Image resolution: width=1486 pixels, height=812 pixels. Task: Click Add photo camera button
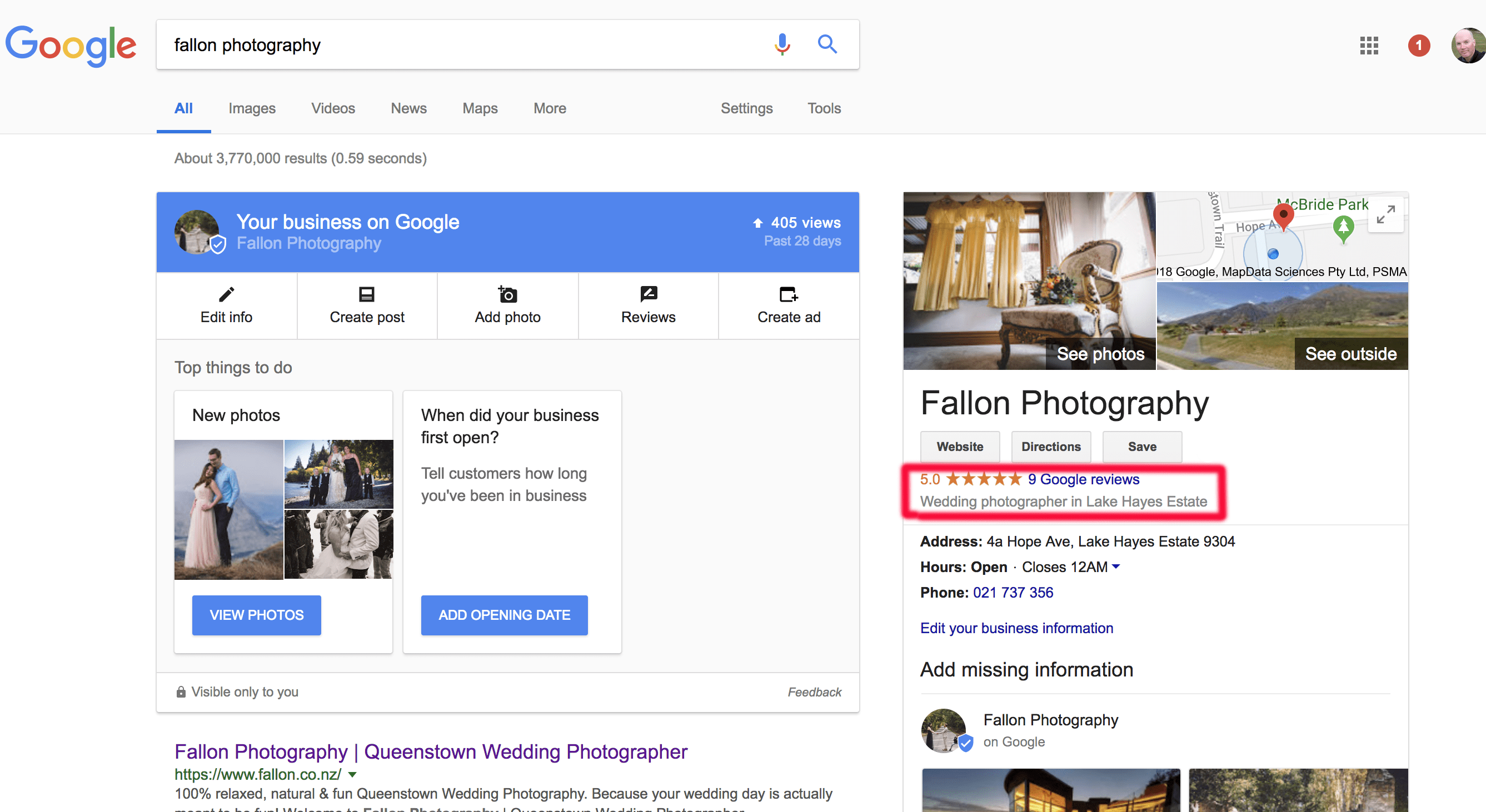[x=507, y=305]
